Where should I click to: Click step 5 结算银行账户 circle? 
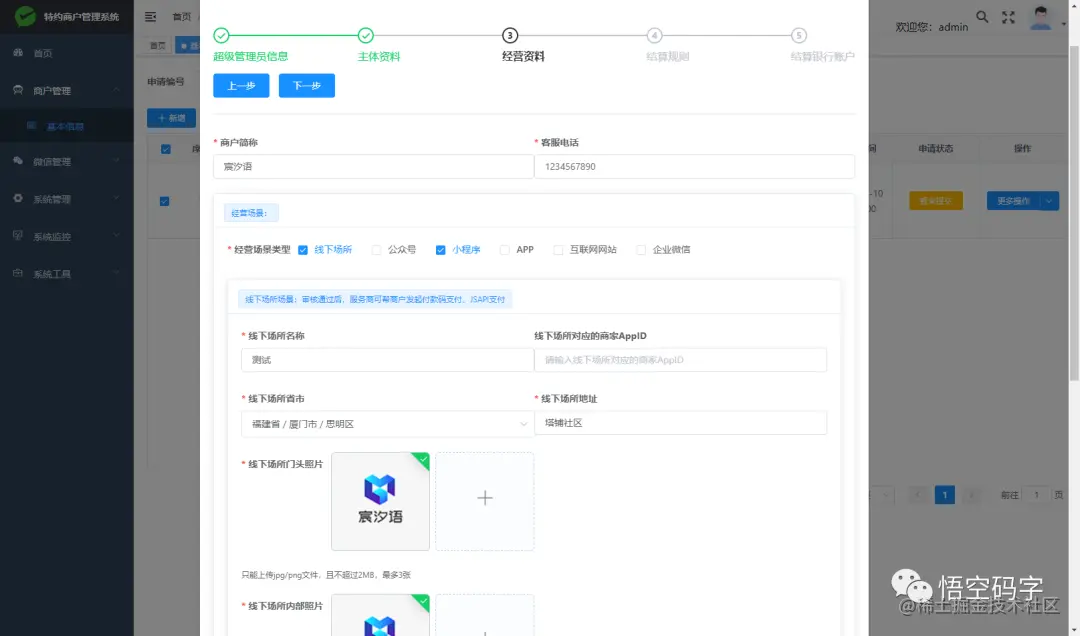tap(799, 35)
